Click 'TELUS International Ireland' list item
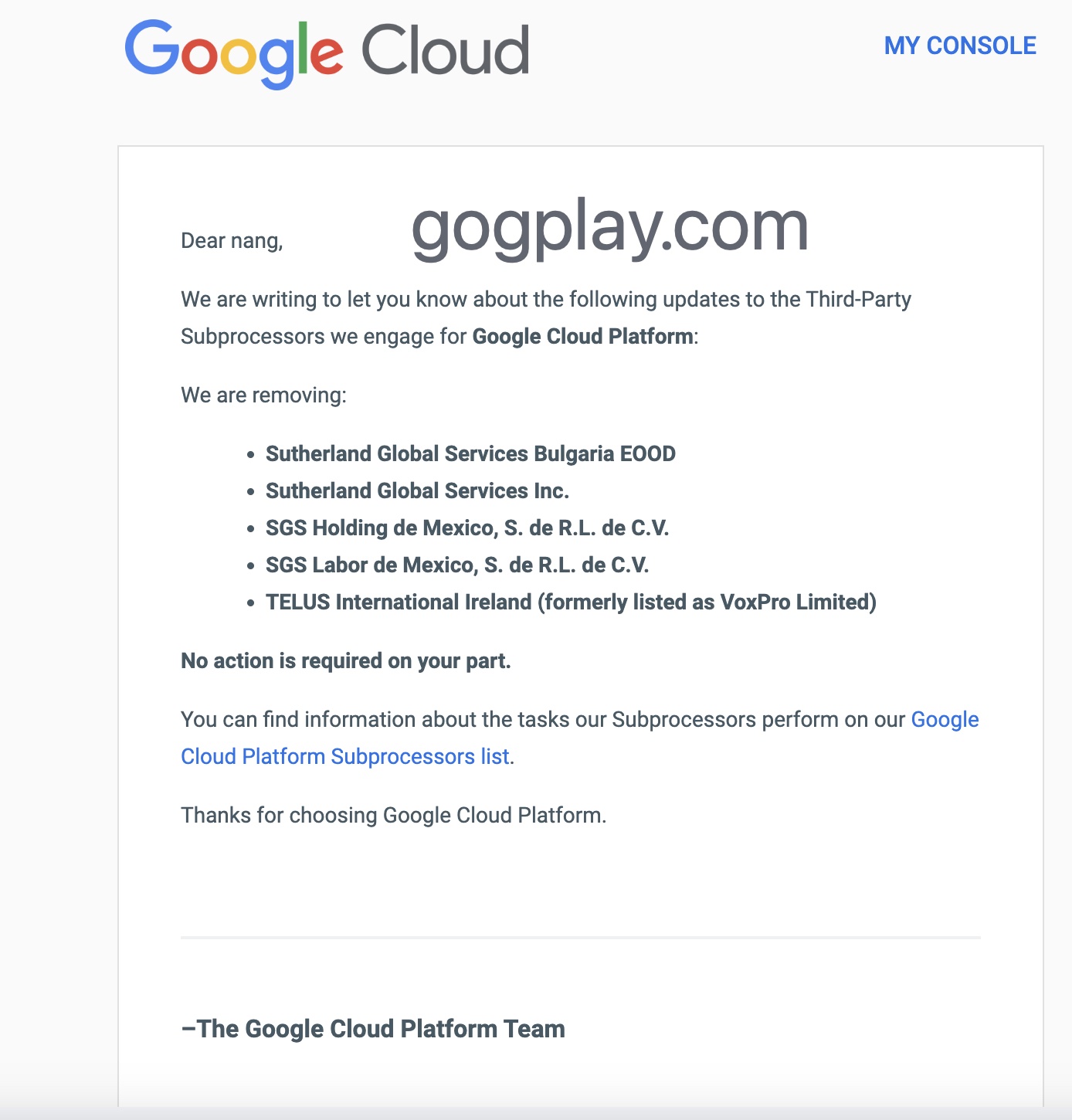This screenshot has width=1072, height=1120. (x=571, y=602)
